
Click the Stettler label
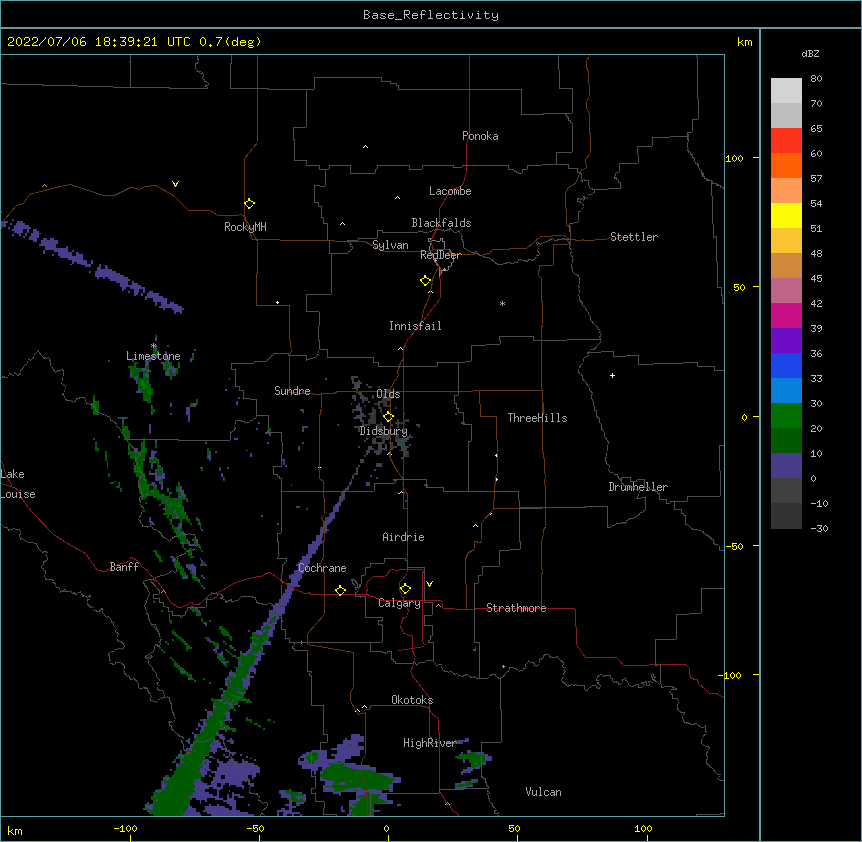tap(633, 237)
